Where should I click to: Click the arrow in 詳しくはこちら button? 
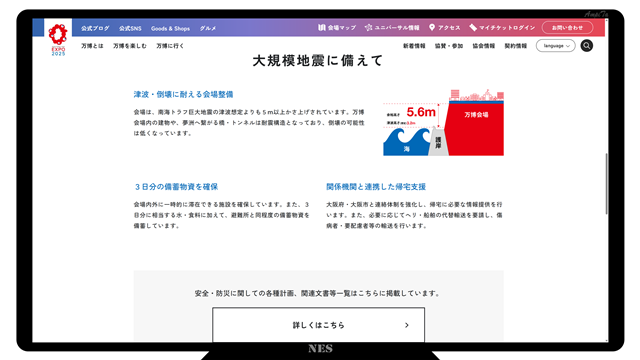click(407, 325)
